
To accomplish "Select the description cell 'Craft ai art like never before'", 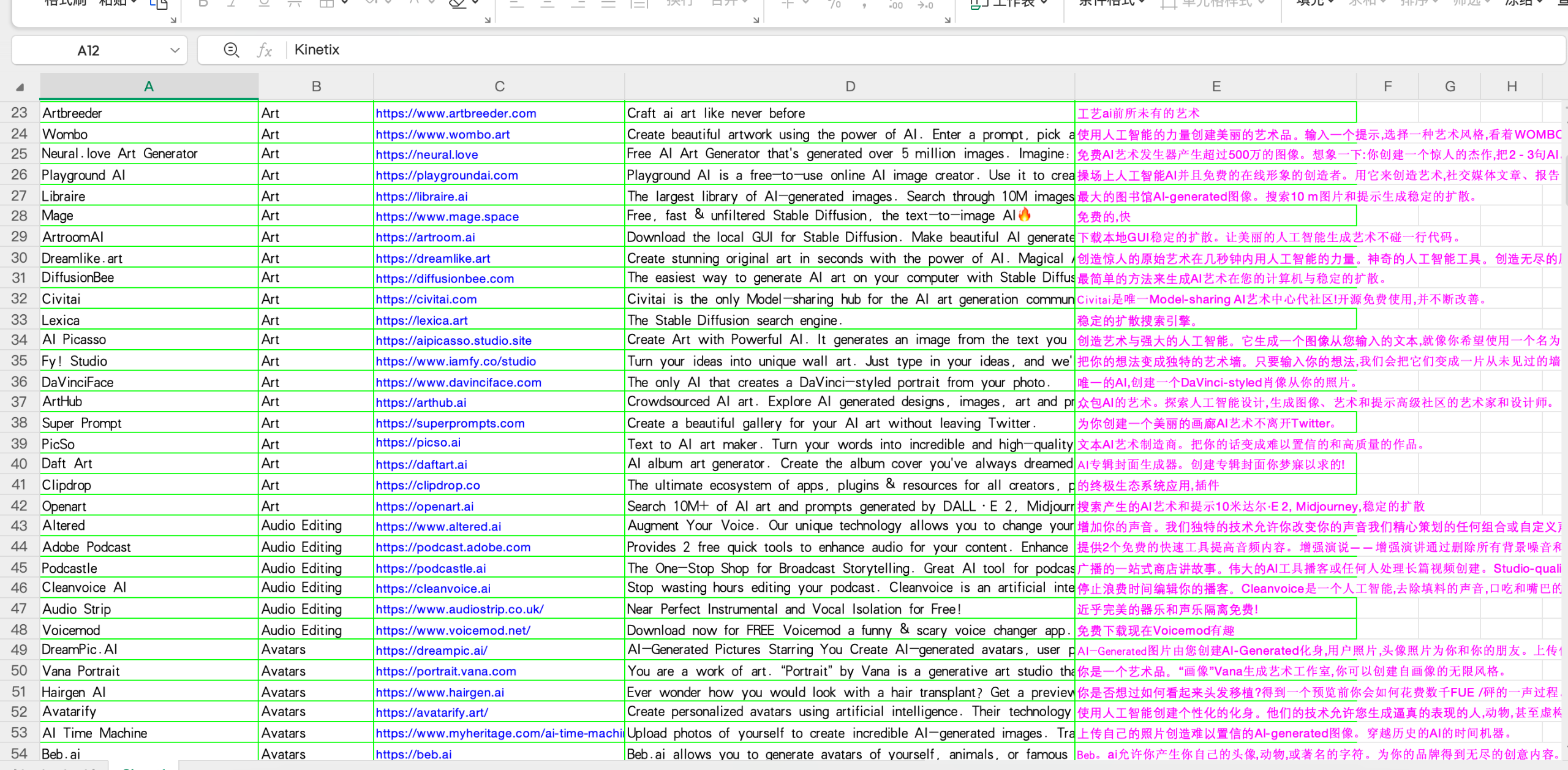I will (x=850, y=113).
